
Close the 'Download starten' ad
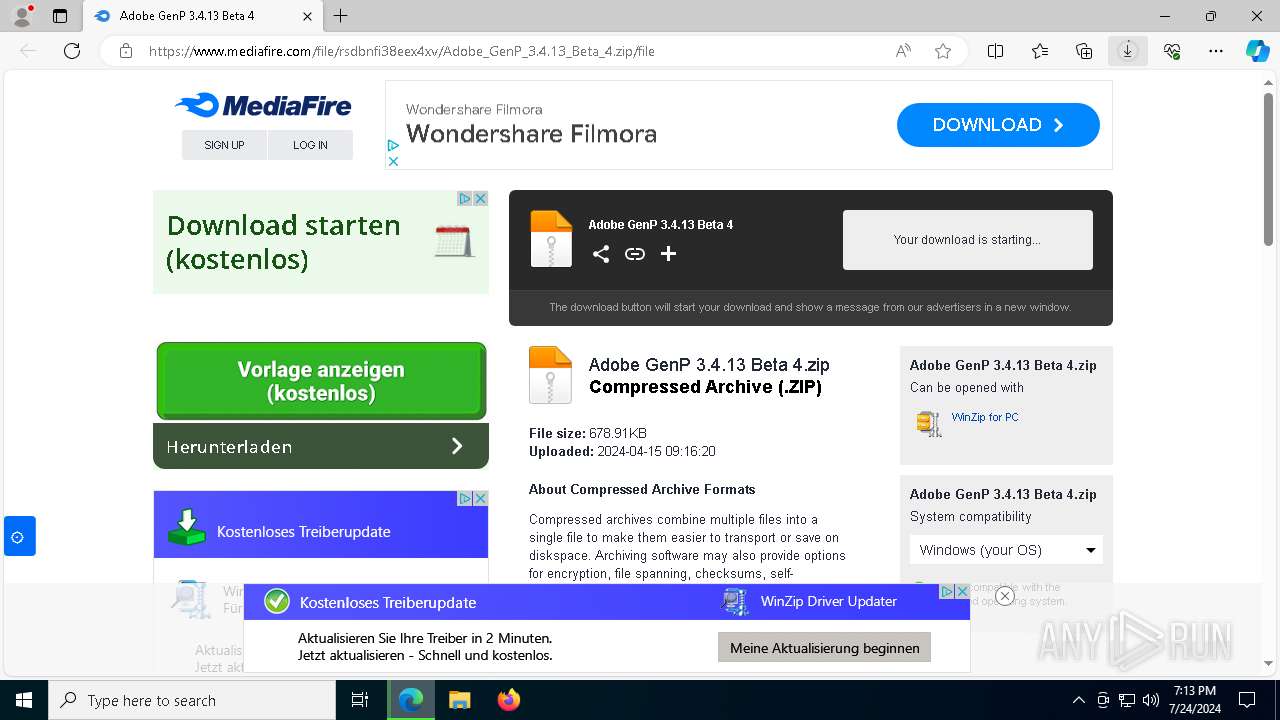point(480,199)
